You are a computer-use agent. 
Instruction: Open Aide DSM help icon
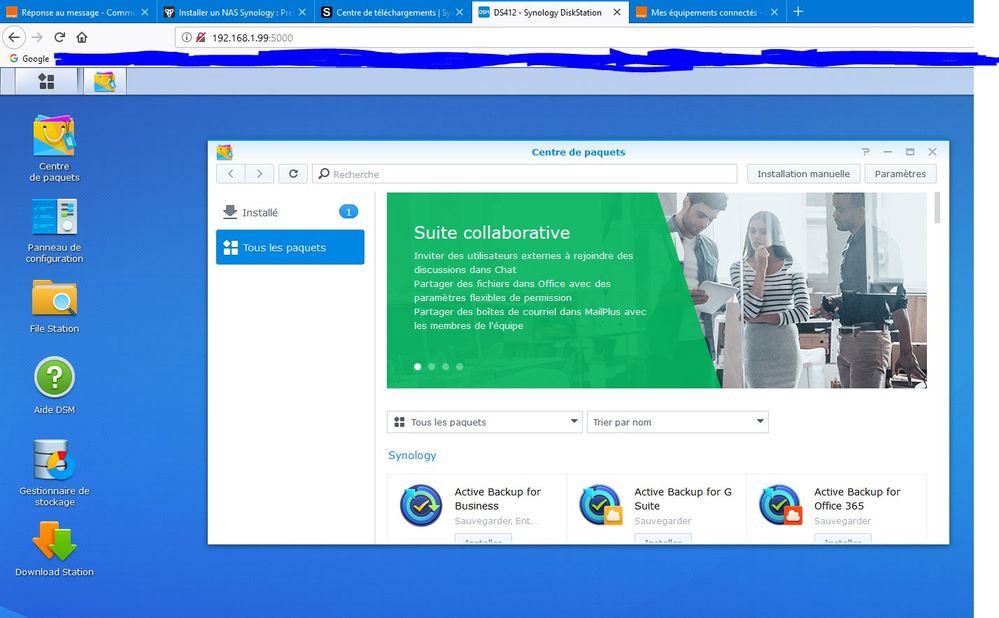pyautogui.click(x=54, y=379)
